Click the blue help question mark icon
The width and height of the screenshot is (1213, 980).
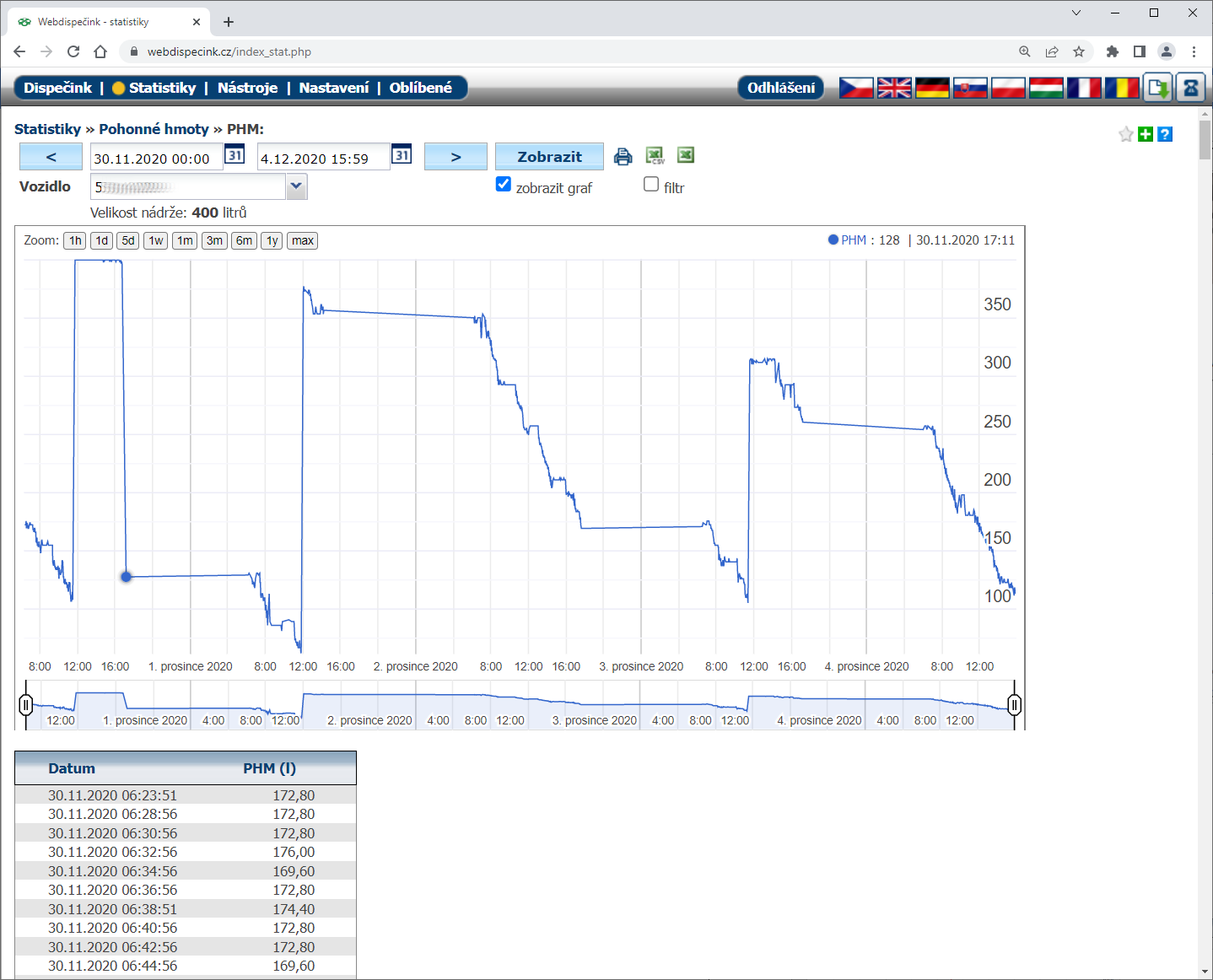tap(1165, 134)
